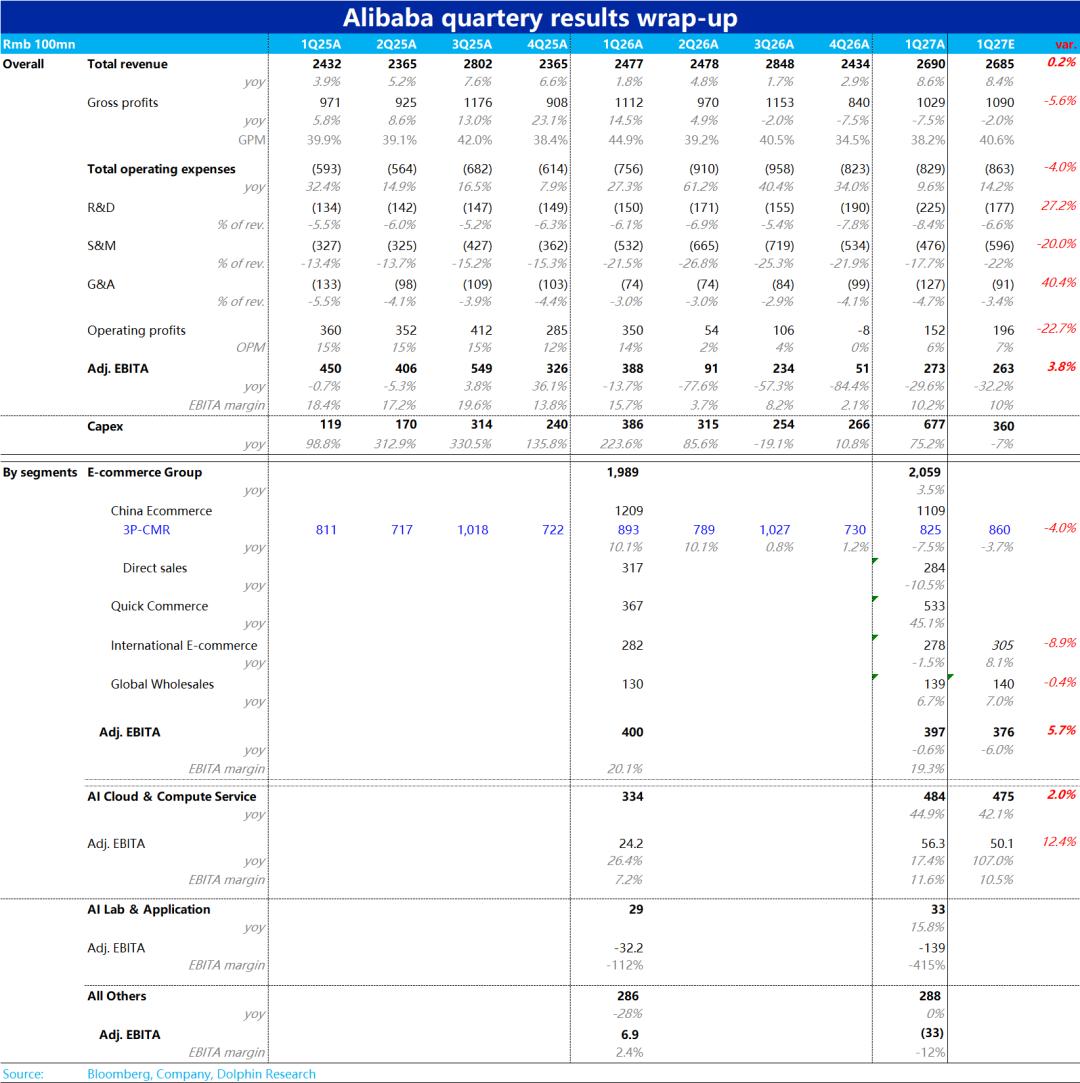
Task: Click Quick Commerce value 533
Action: tap(934, 606)
